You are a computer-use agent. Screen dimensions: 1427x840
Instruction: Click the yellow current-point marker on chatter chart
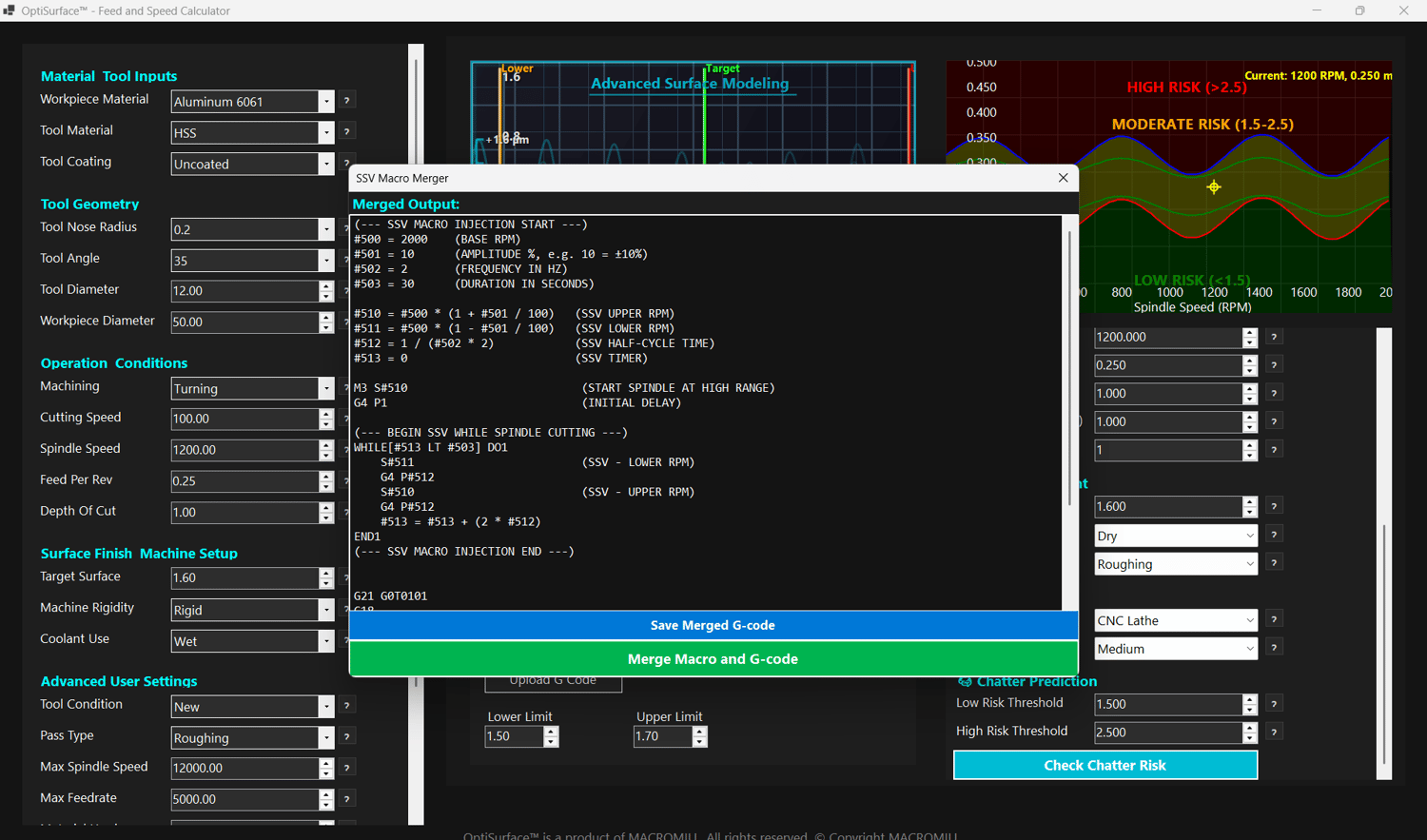(1214, 187)
